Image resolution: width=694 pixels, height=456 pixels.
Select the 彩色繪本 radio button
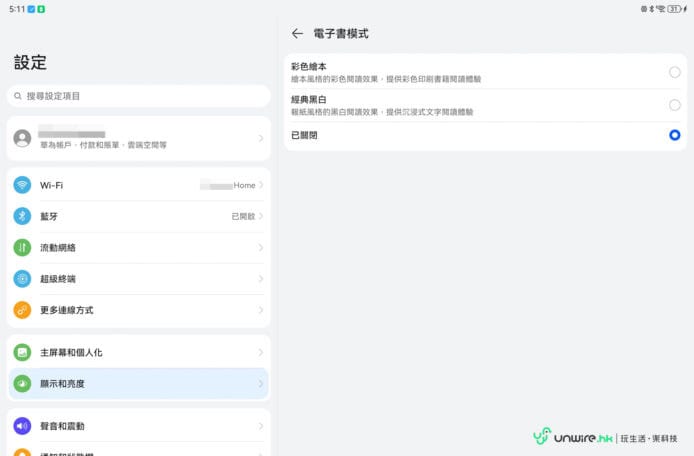coord(674,72)
